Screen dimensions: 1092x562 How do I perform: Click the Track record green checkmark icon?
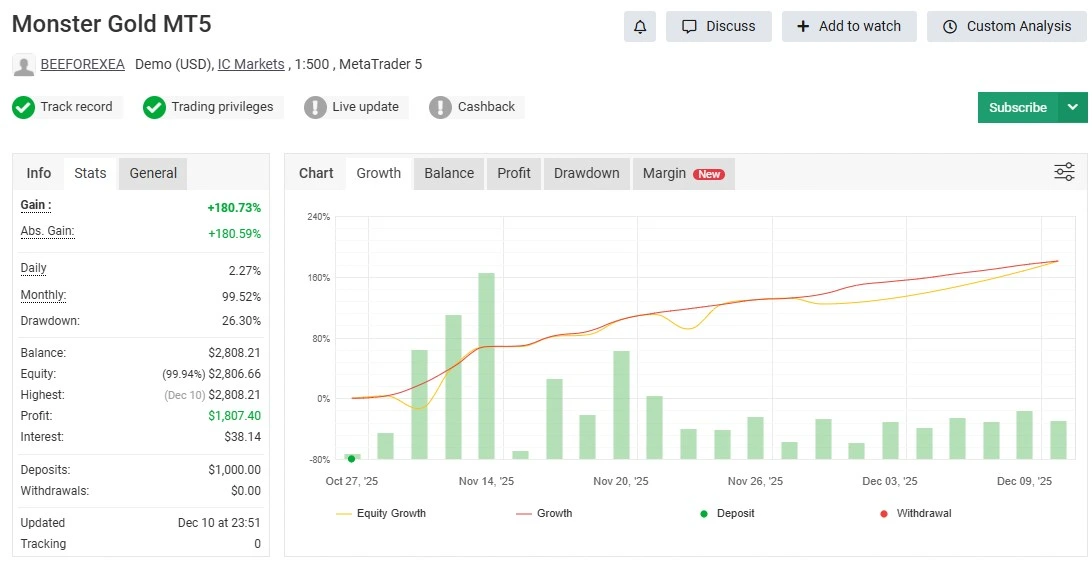click(24, 107)
